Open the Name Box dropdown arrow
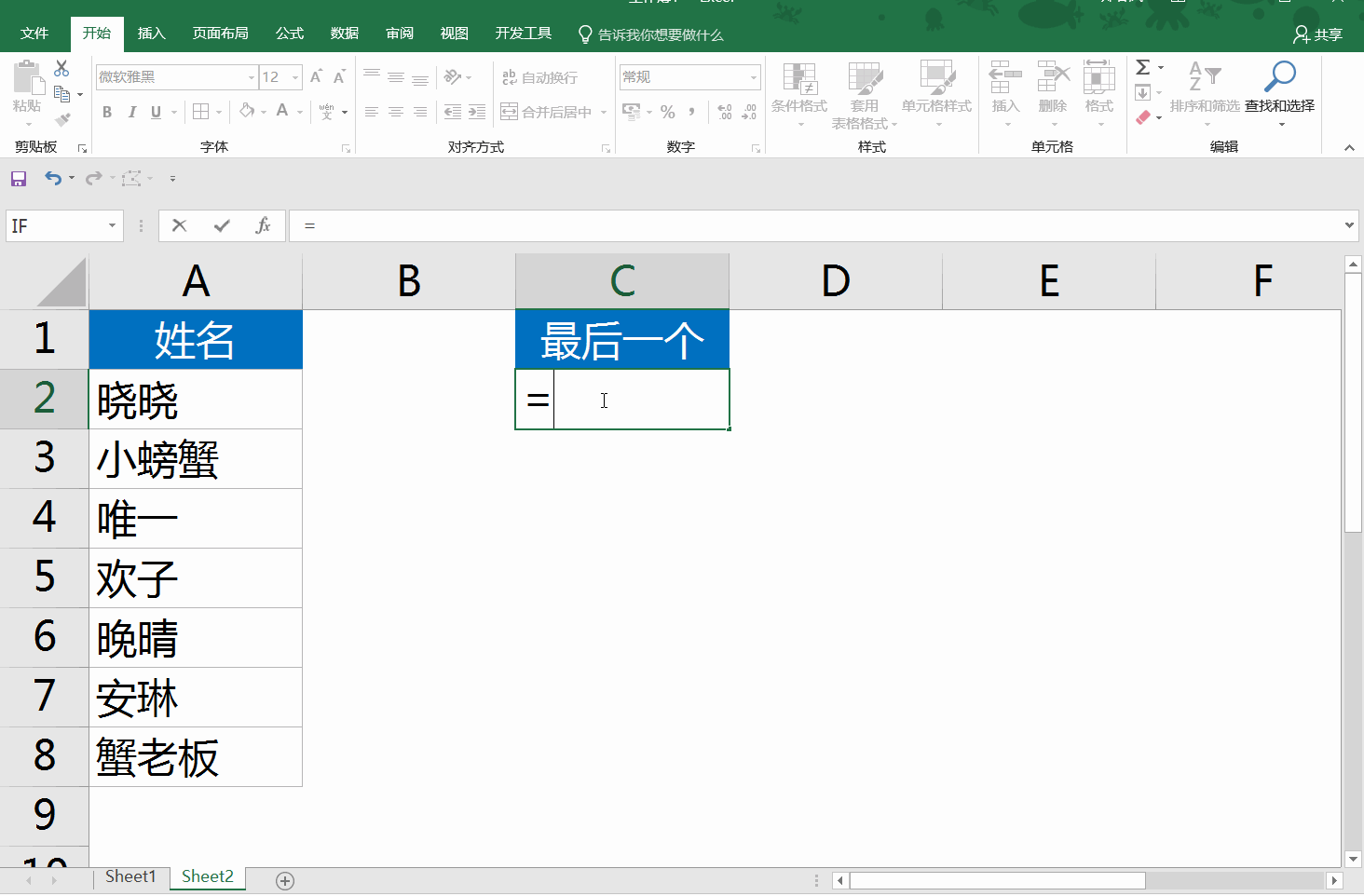Screen dimensions: 1364x896 [112, 225]
